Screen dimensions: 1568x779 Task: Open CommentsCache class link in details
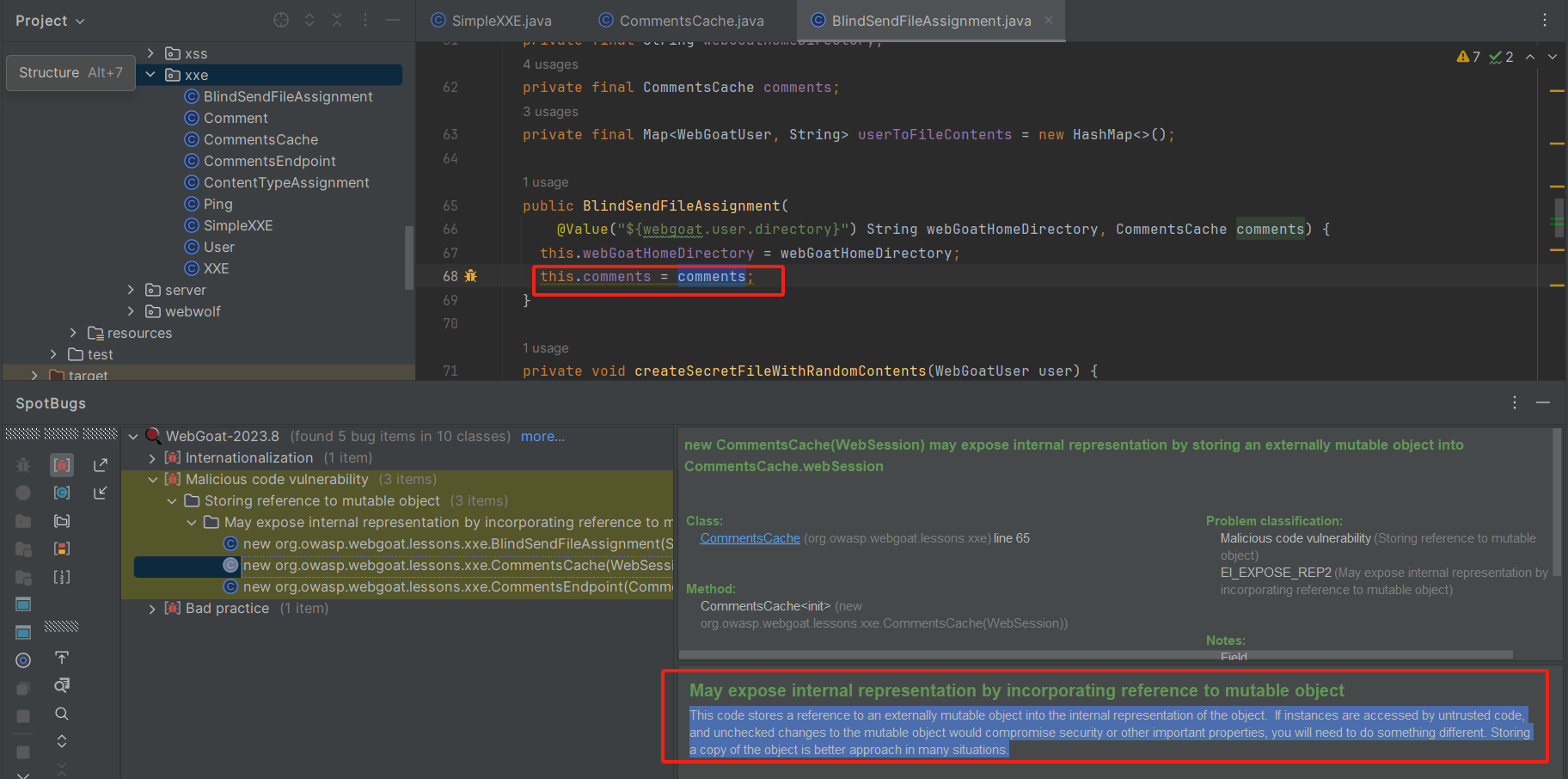[750, 538]
